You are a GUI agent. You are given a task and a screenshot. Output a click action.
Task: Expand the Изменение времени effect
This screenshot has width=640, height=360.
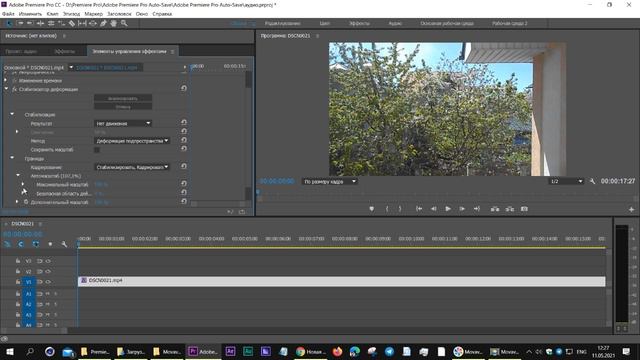click(6, 80)
